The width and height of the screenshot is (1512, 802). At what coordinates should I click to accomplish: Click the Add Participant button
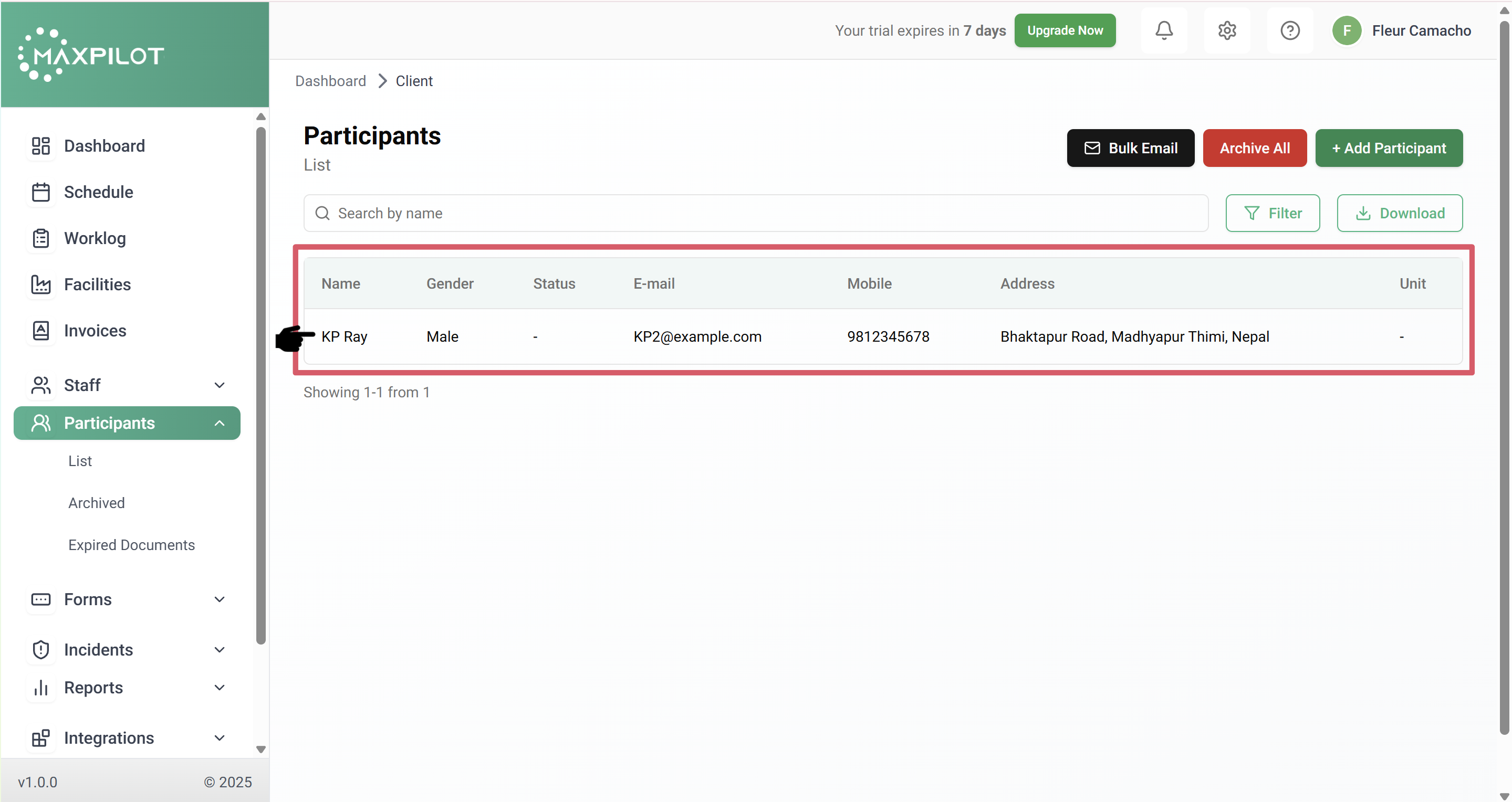(x=1388, y=149)
